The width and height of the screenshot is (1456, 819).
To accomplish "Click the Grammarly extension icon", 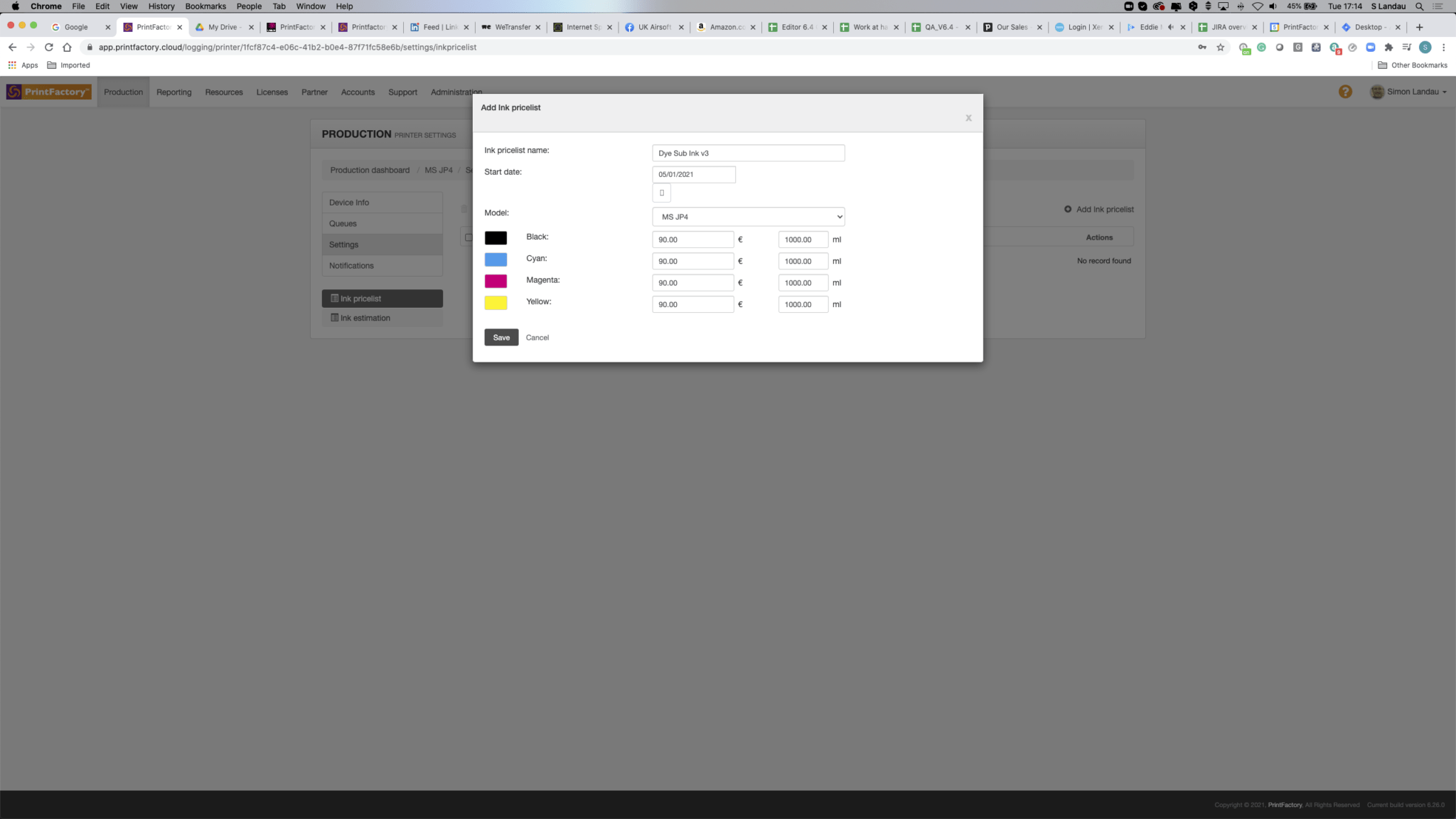I will [x=1262, y=47].
